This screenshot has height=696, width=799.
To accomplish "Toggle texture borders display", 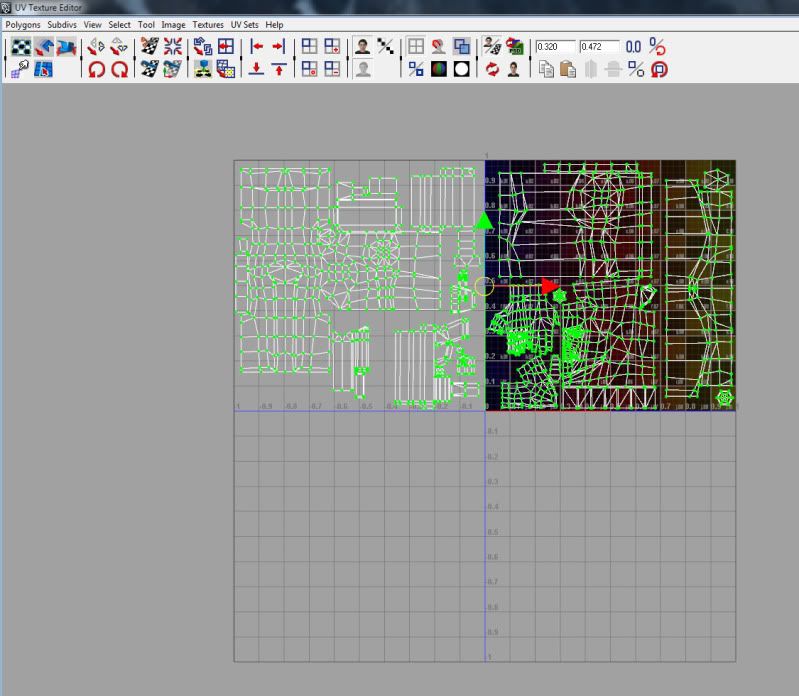I will point(416,69).
